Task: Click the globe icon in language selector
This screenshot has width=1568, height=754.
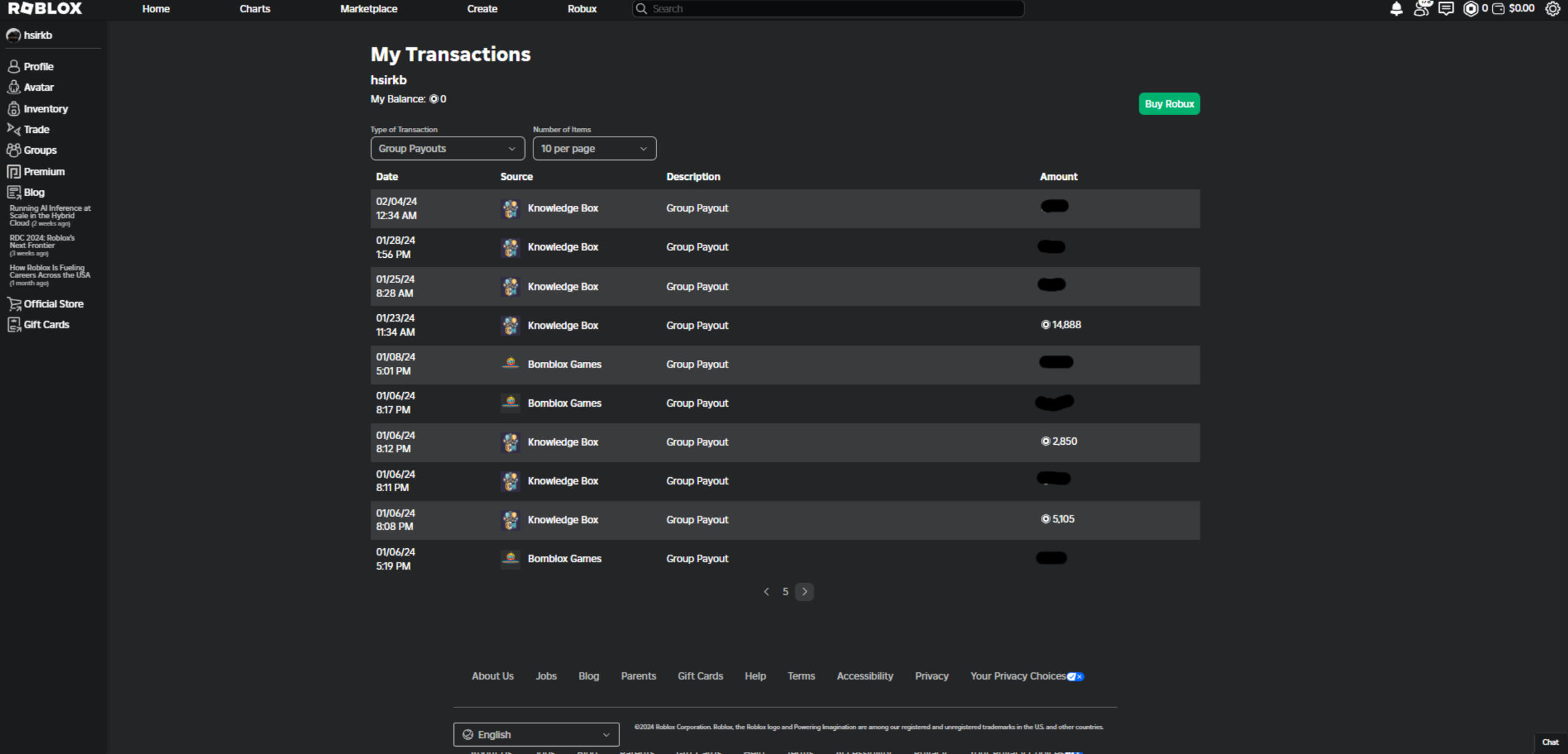Action: coord(468,734)
